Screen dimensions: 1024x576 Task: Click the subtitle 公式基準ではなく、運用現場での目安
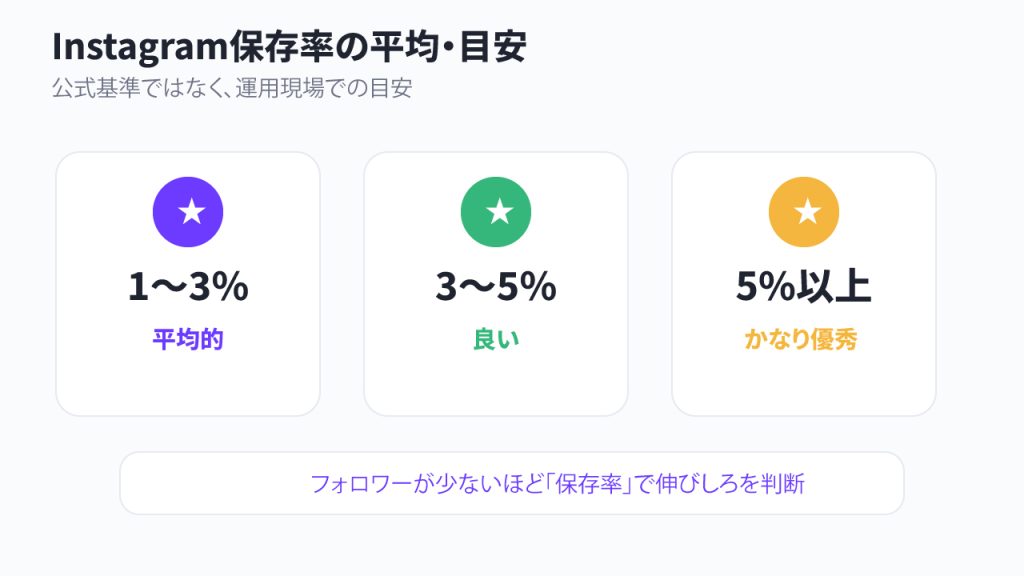pyautogui.click(x=232, y=88)
